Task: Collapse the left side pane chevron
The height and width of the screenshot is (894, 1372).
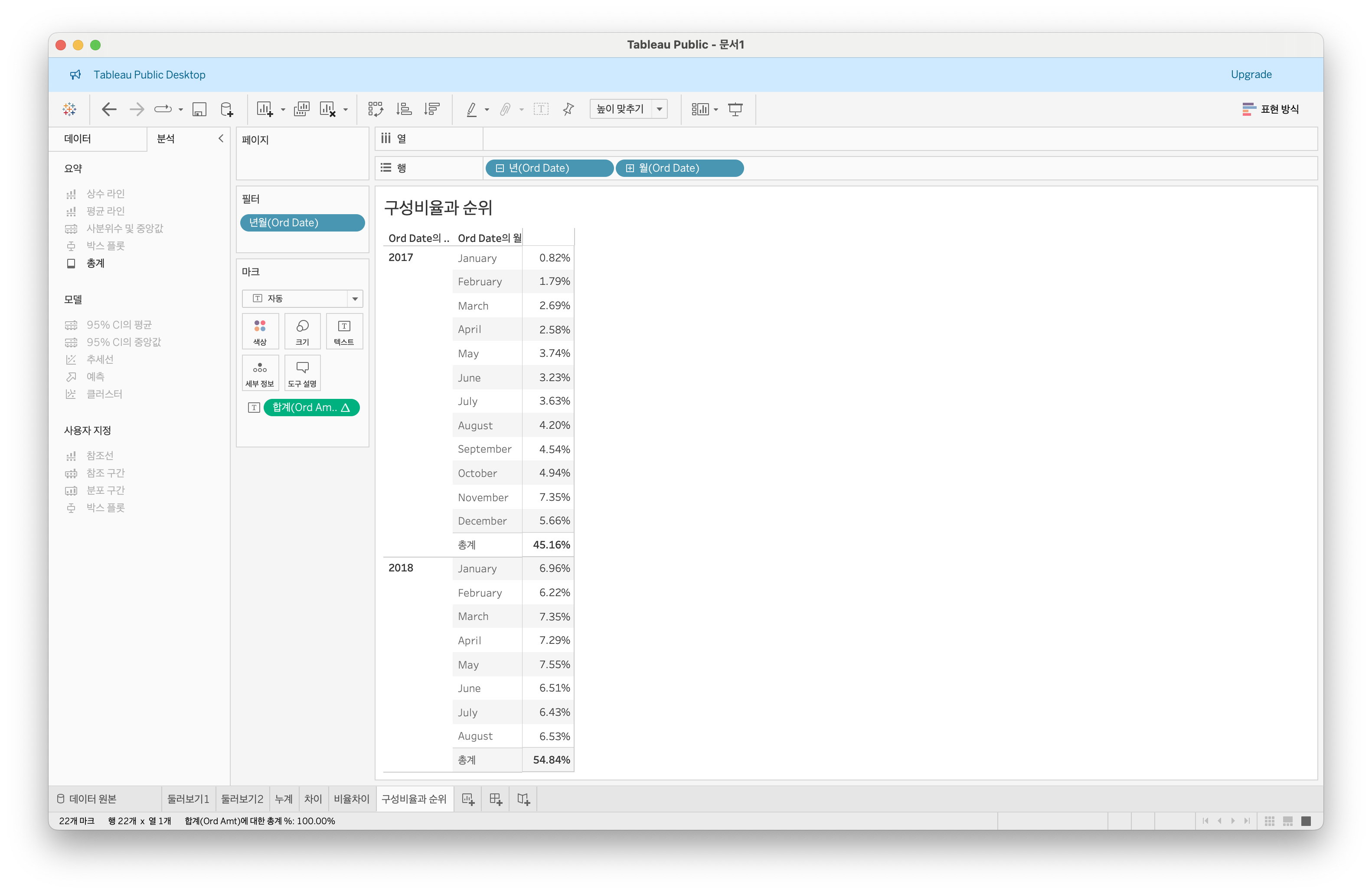Action: pyautogui.click(x=221, y=138)
